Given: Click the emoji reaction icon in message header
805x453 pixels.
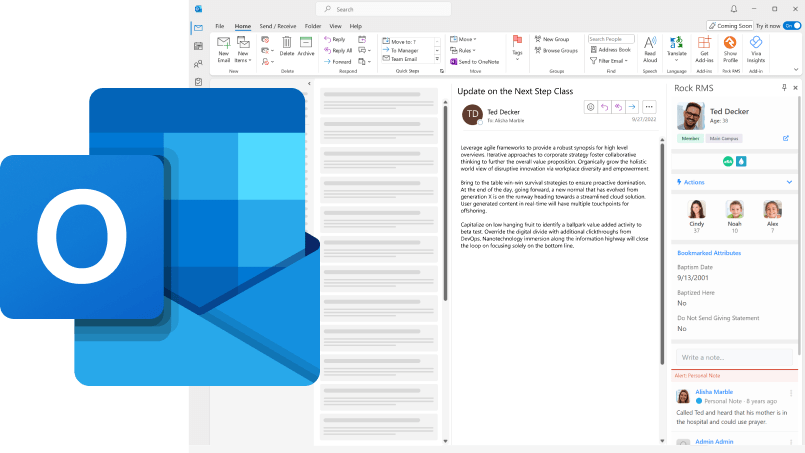Looking at the screenshot, I should [x=590, y=107].
